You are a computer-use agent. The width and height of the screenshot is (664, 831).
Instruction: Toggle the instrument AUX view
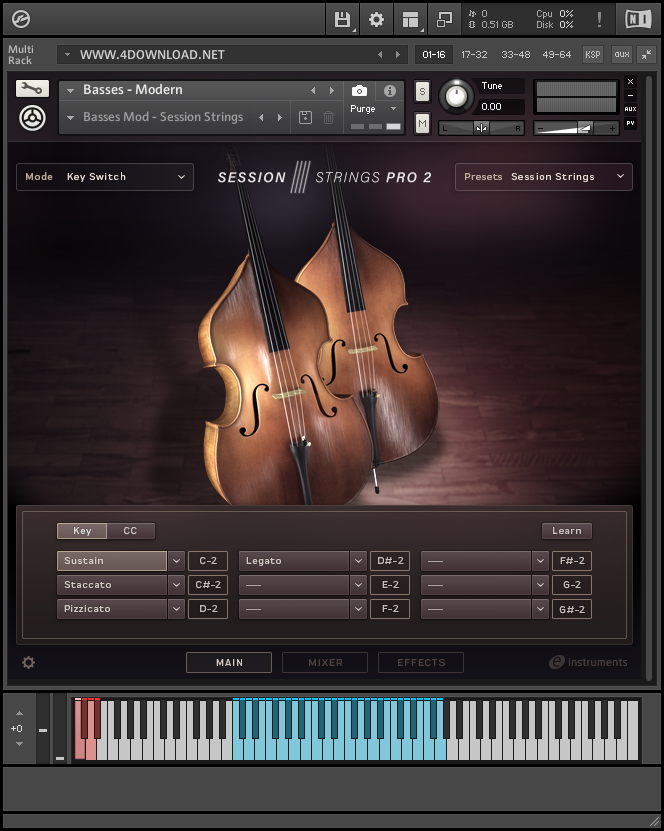[631, 109]
